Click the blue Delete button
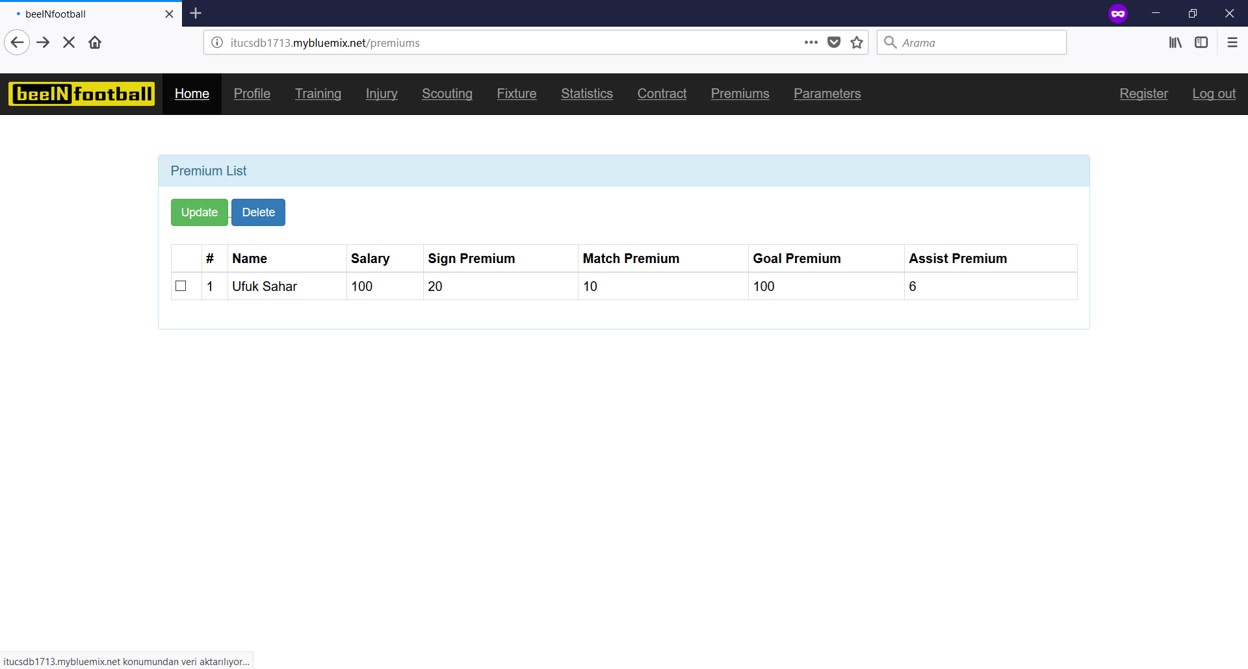This screenshot has width=1248, height=669. click(258, 212)
